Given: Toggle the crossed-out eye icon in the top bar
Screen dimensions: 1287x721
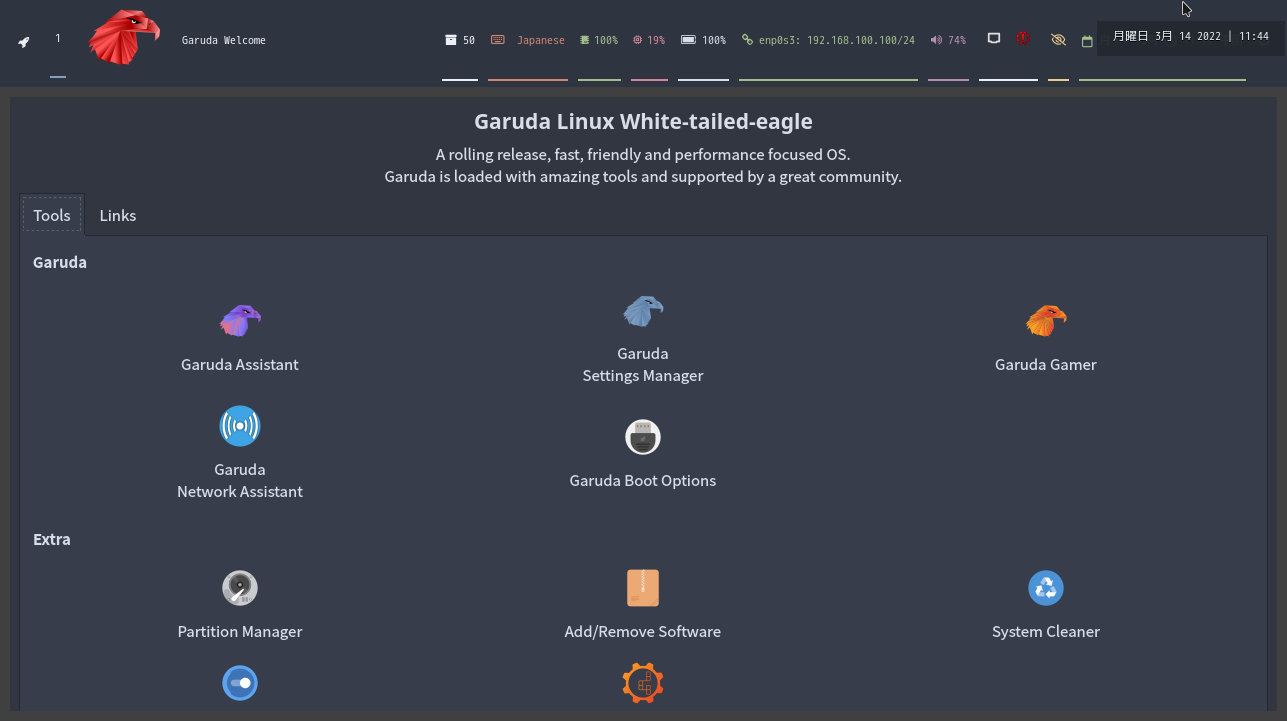Looking at the screenshot, I should (1058, 40).
